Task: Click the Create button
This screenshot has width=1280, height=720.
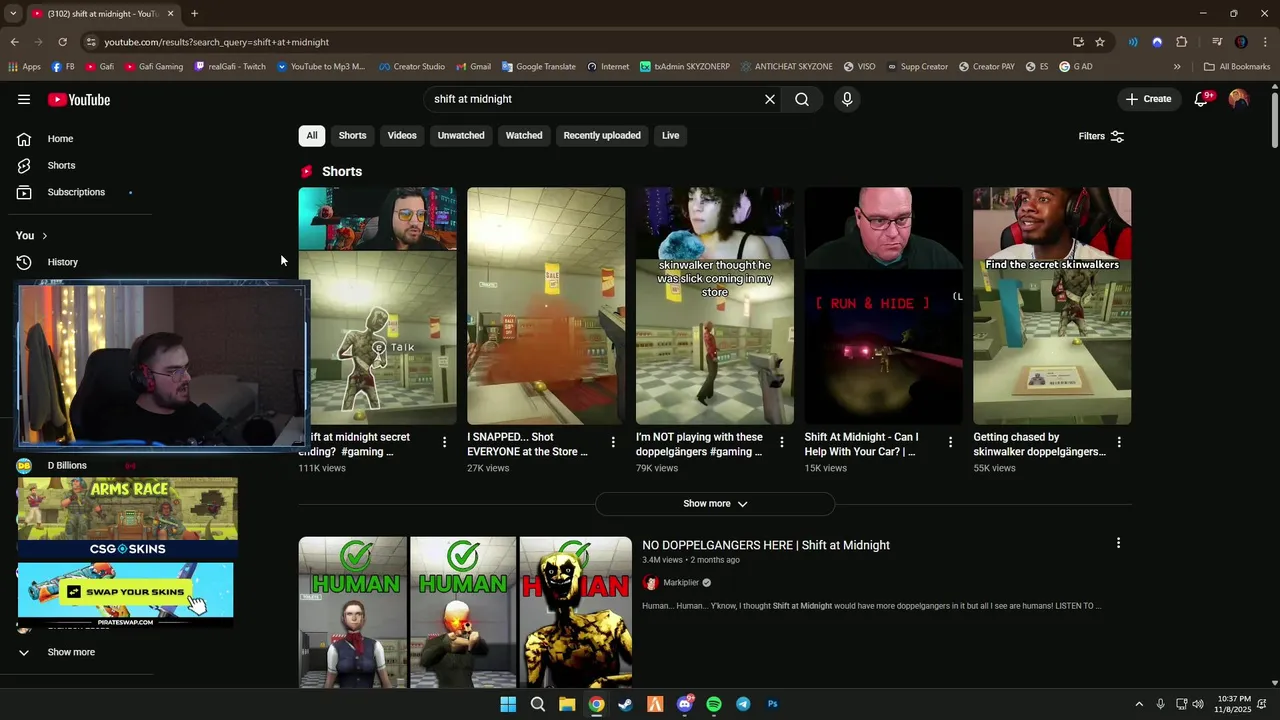Action: [x=1148, y=99]
